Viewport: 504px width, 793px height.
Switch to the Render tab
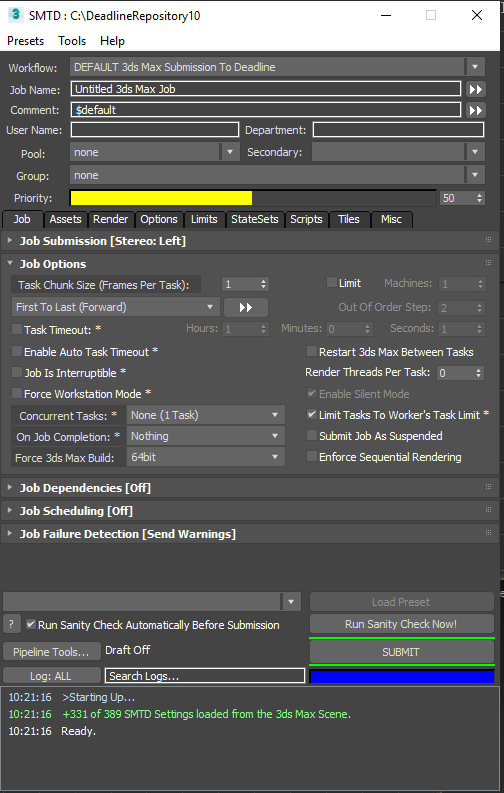[111, 219]
